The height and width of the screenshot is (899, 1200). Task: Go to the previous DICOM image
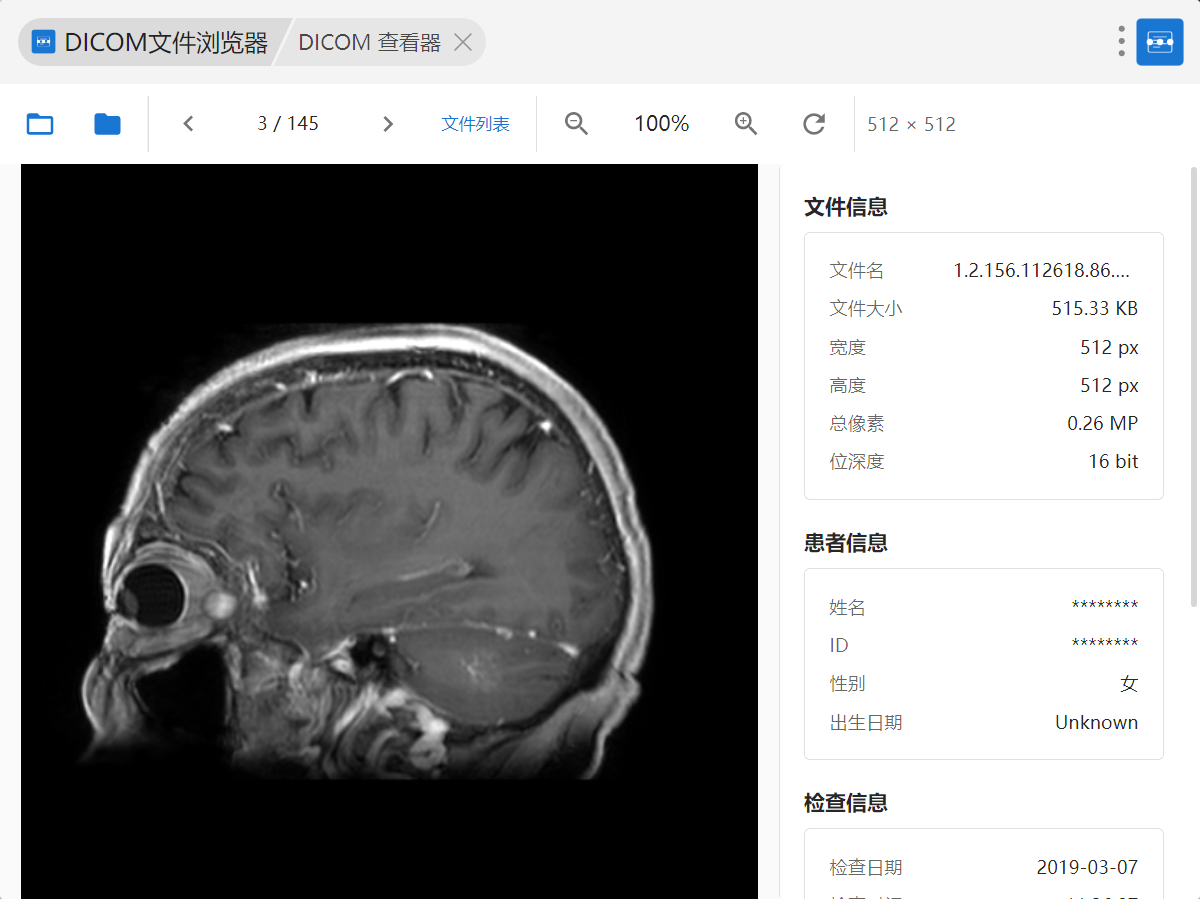point(188,124)
